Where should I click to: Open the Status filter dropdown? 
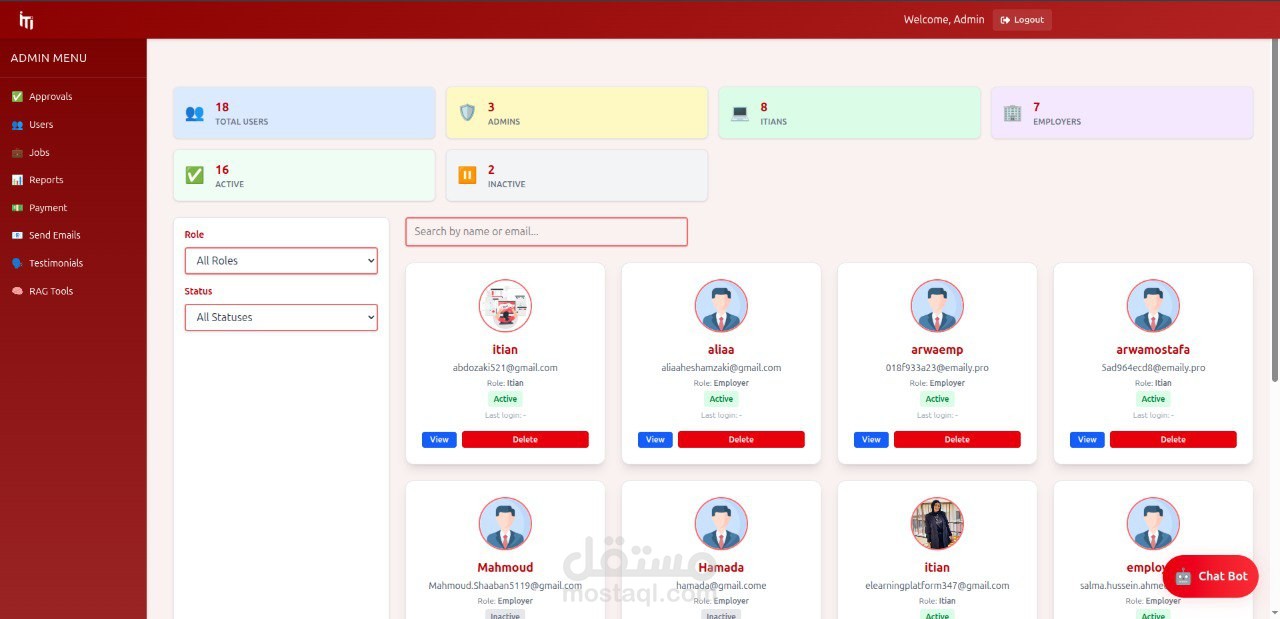coord(281,317)
